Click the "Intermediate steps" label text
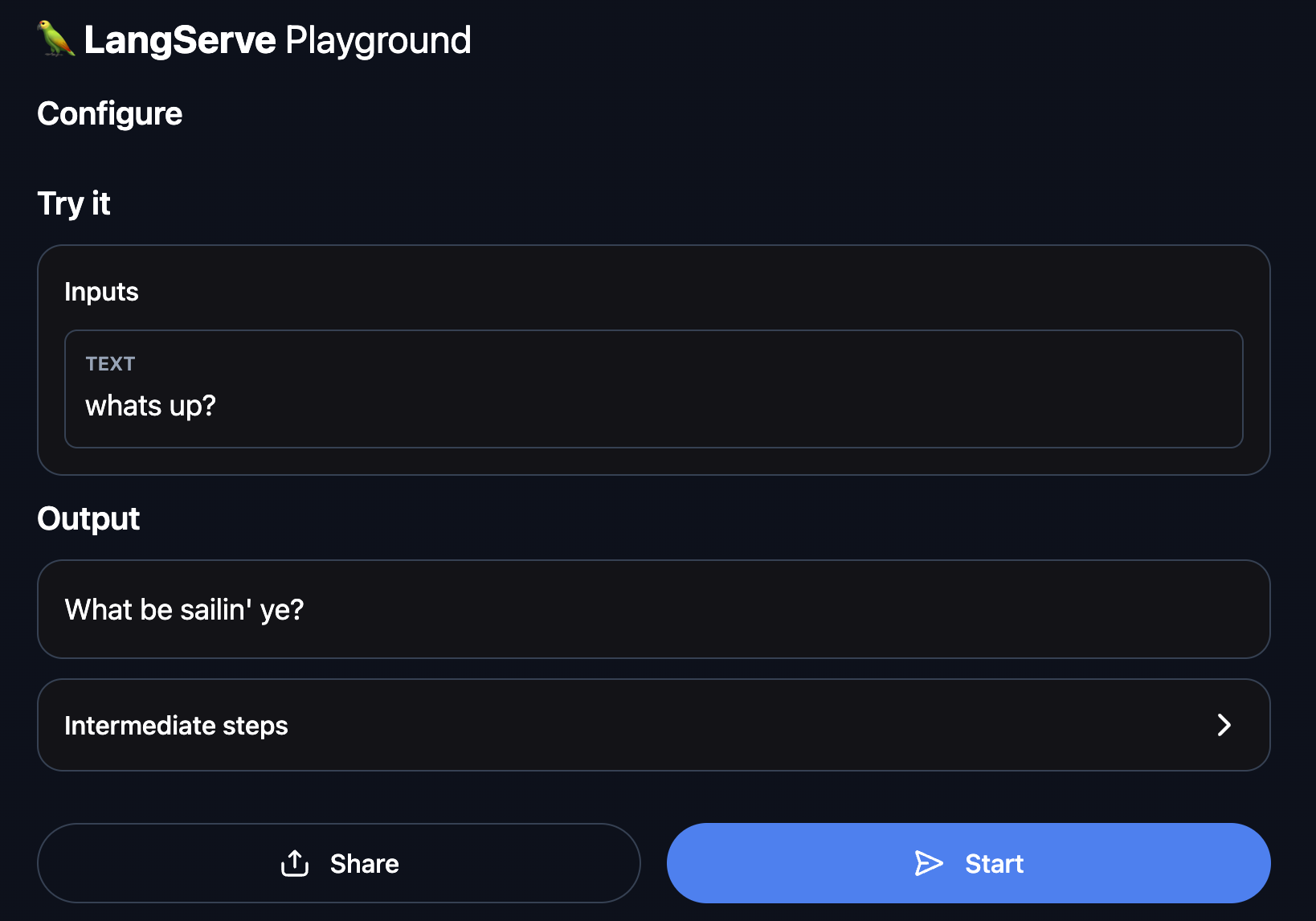Screen dimensions: 1316x921 click(x=176, y=726)
